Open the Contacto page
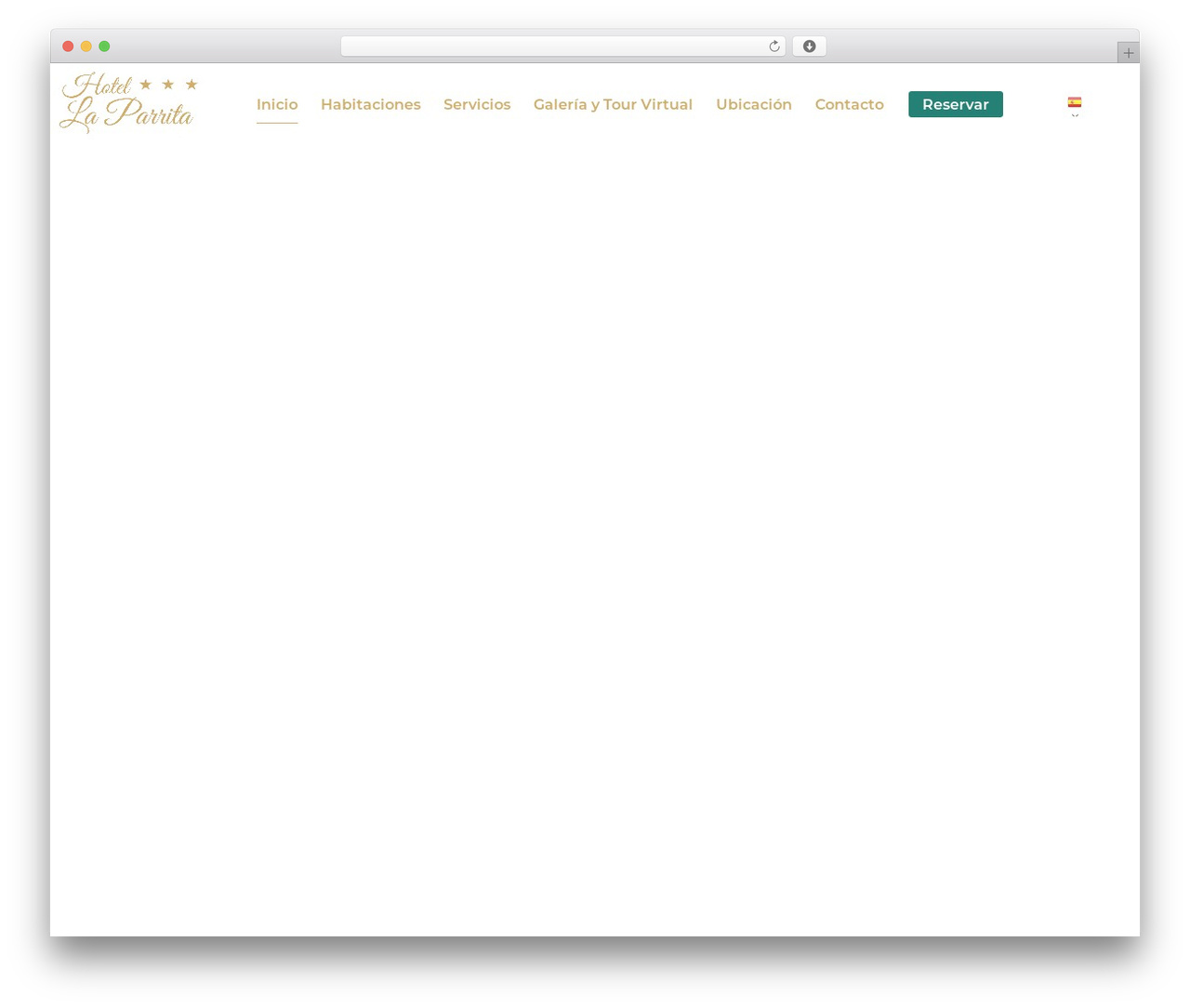This screenshot has width=1190, height=1008. pyautogui.click(x=850, y=104)
